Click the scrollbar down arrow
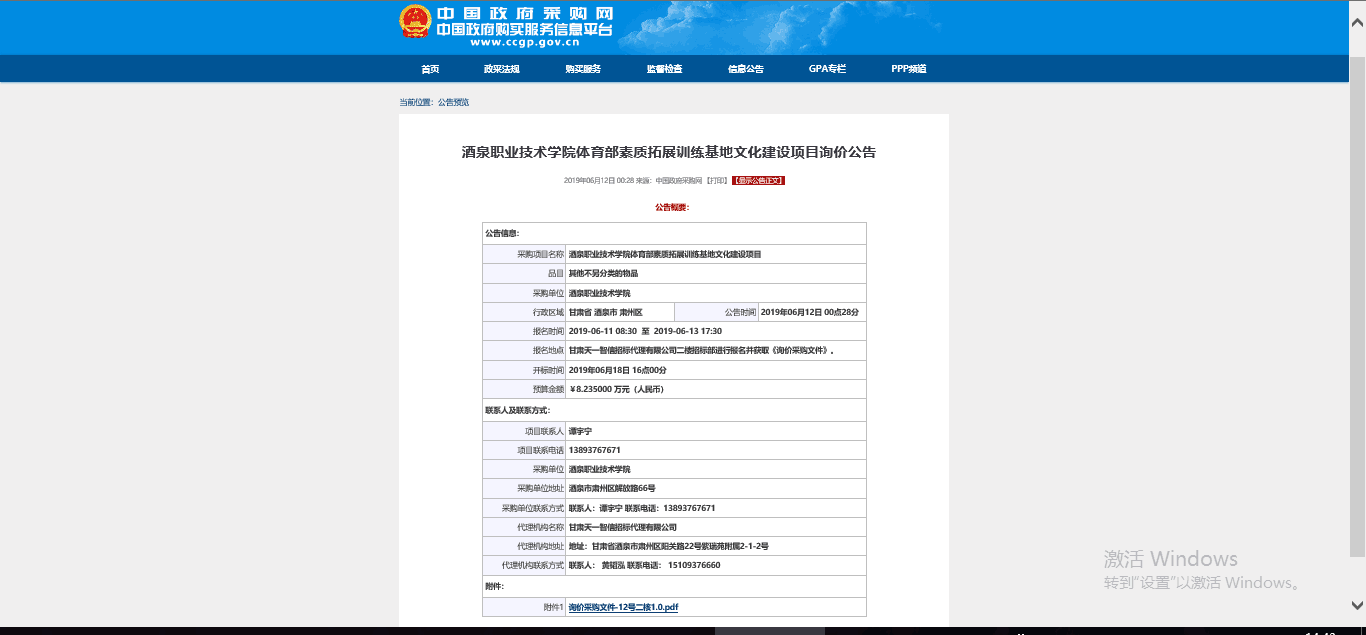Viewport: 1366px width, 635px height. (x=1357, y=605)
